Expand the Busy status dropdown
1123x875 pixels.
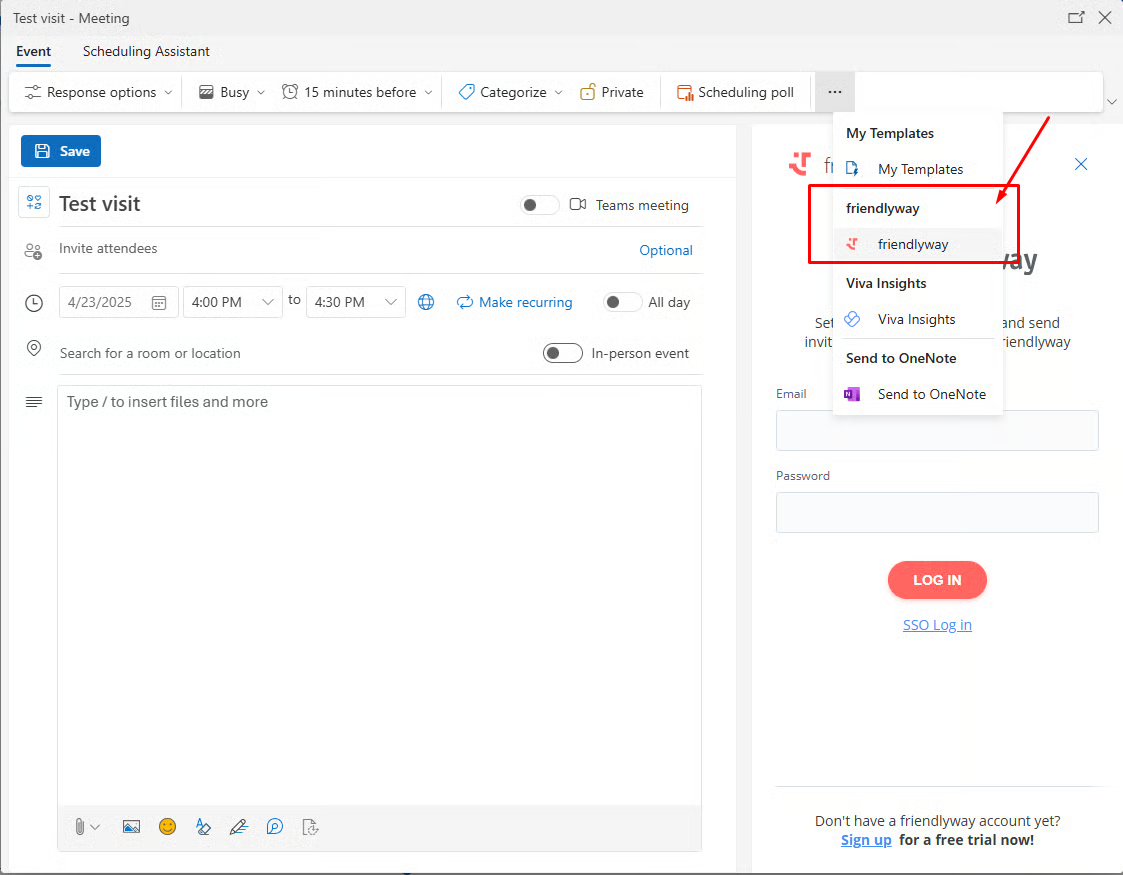coord(234,92)
